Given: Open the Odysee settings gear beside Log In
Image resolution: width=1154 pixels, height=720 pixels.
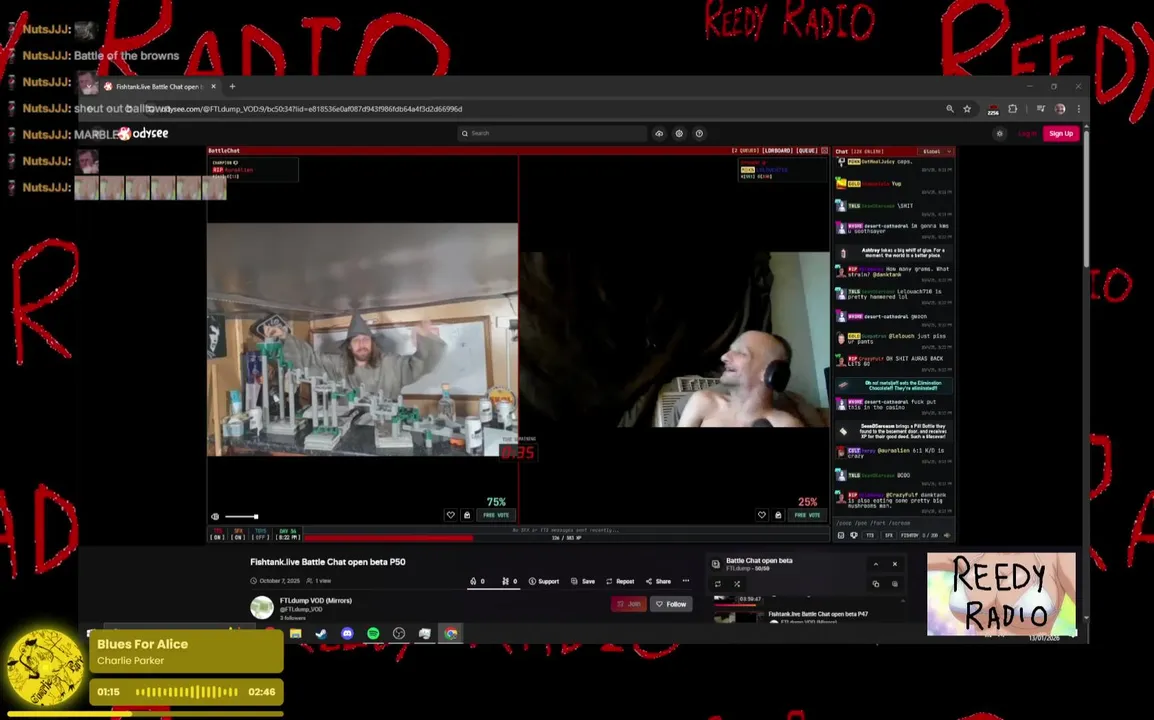Looking at the screenshot, I should click(999, 133).
